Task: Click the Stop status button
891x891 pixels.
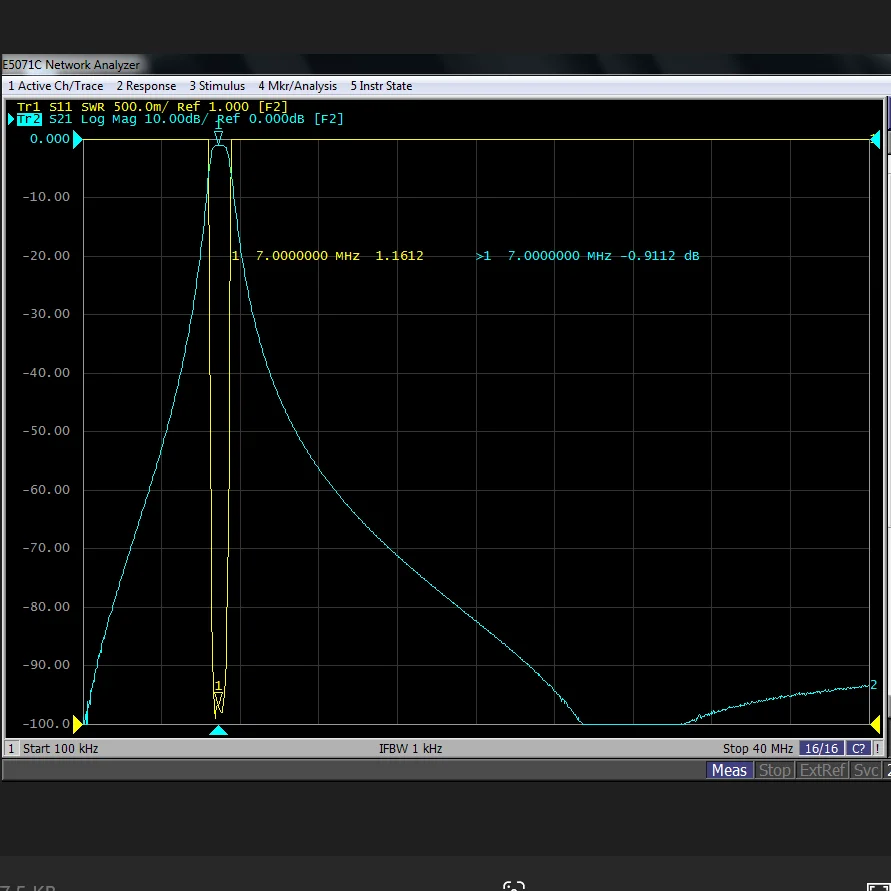Action: click(775, 770)
